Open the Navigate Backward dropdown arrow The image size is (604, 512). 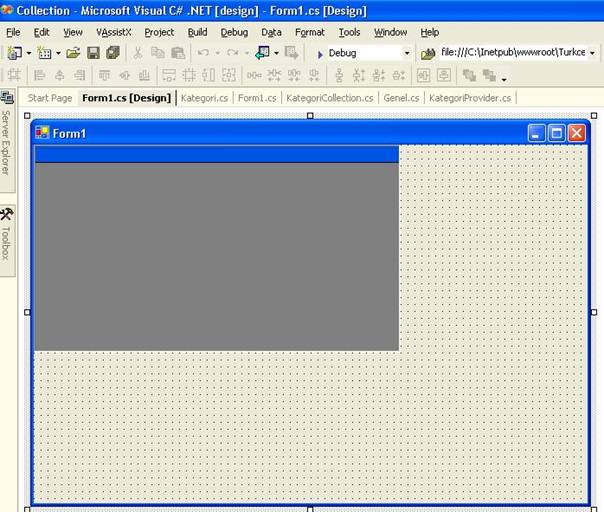[276, 53]
